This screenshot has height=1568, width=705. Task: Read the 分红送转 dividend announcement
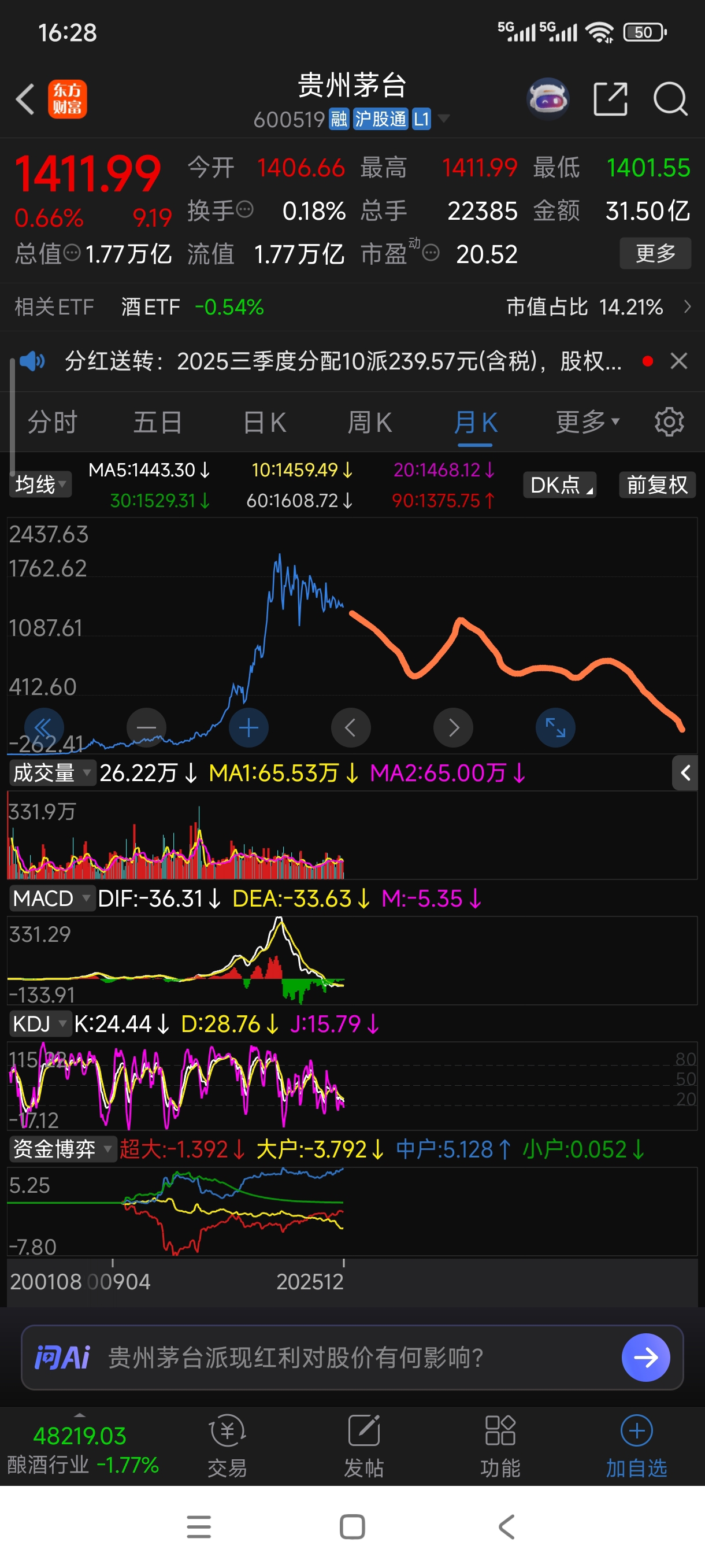pyautogui.click(x=343, y=361)
